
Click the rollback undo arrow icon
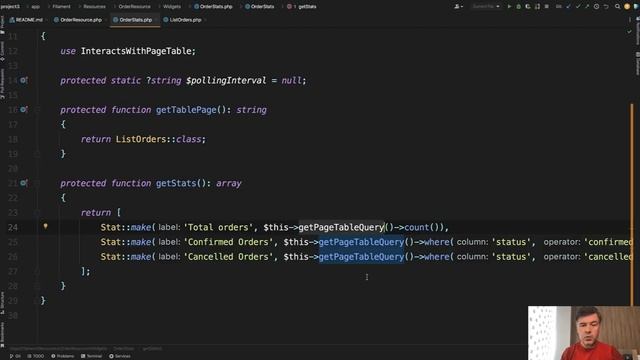[606, 7]
